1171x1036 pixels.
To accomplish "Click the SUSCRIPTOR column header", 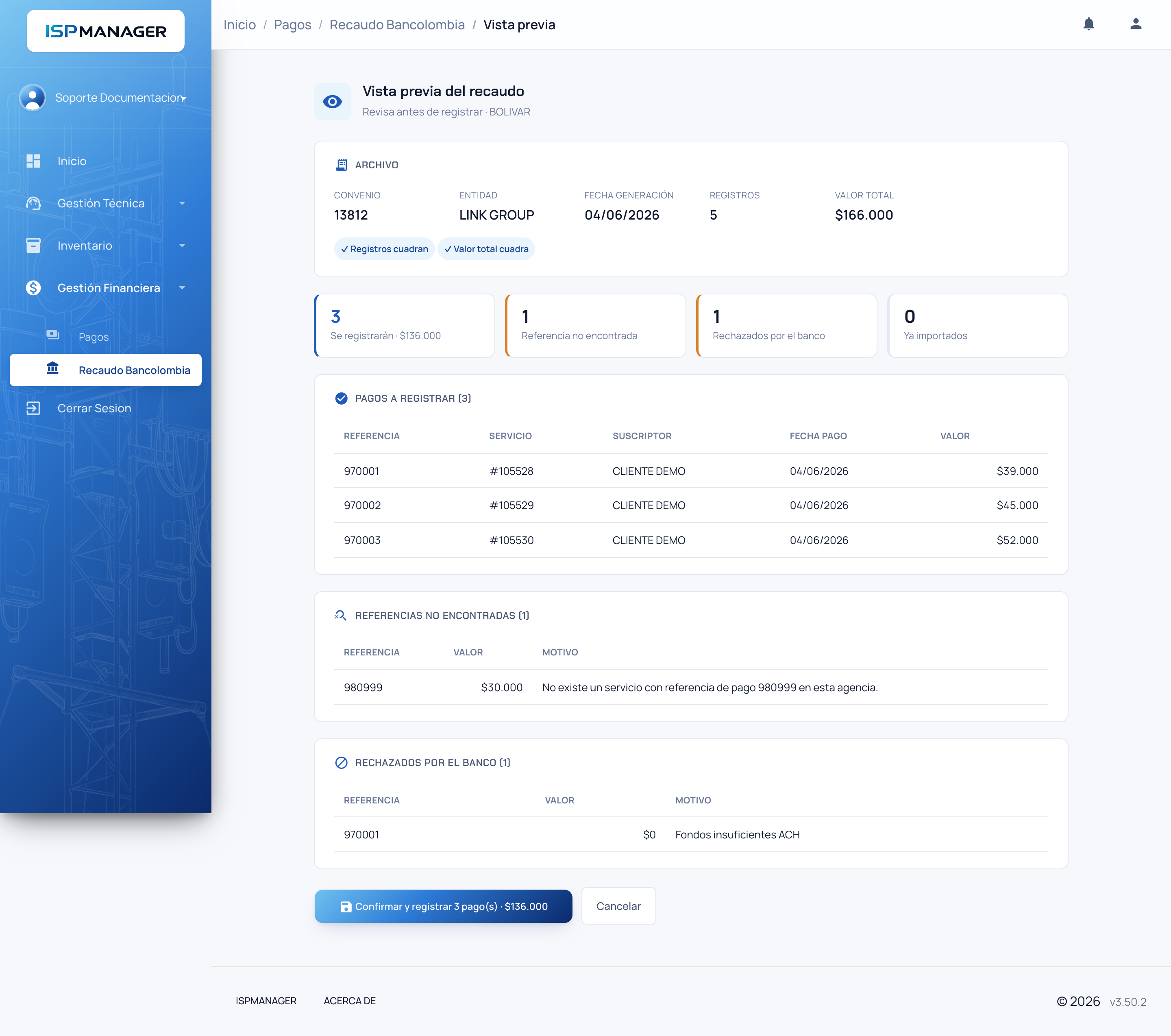I will pos(642,436).
